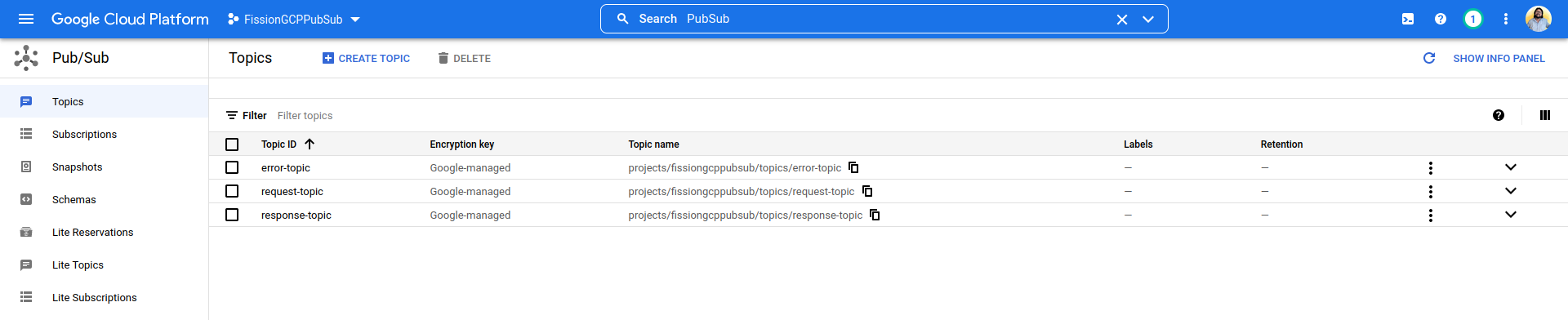This screenshot has width=1568, height=320.
Task: Open the main navigation hamburger menu
Action: pyautogui.click(x=26, y=19)
